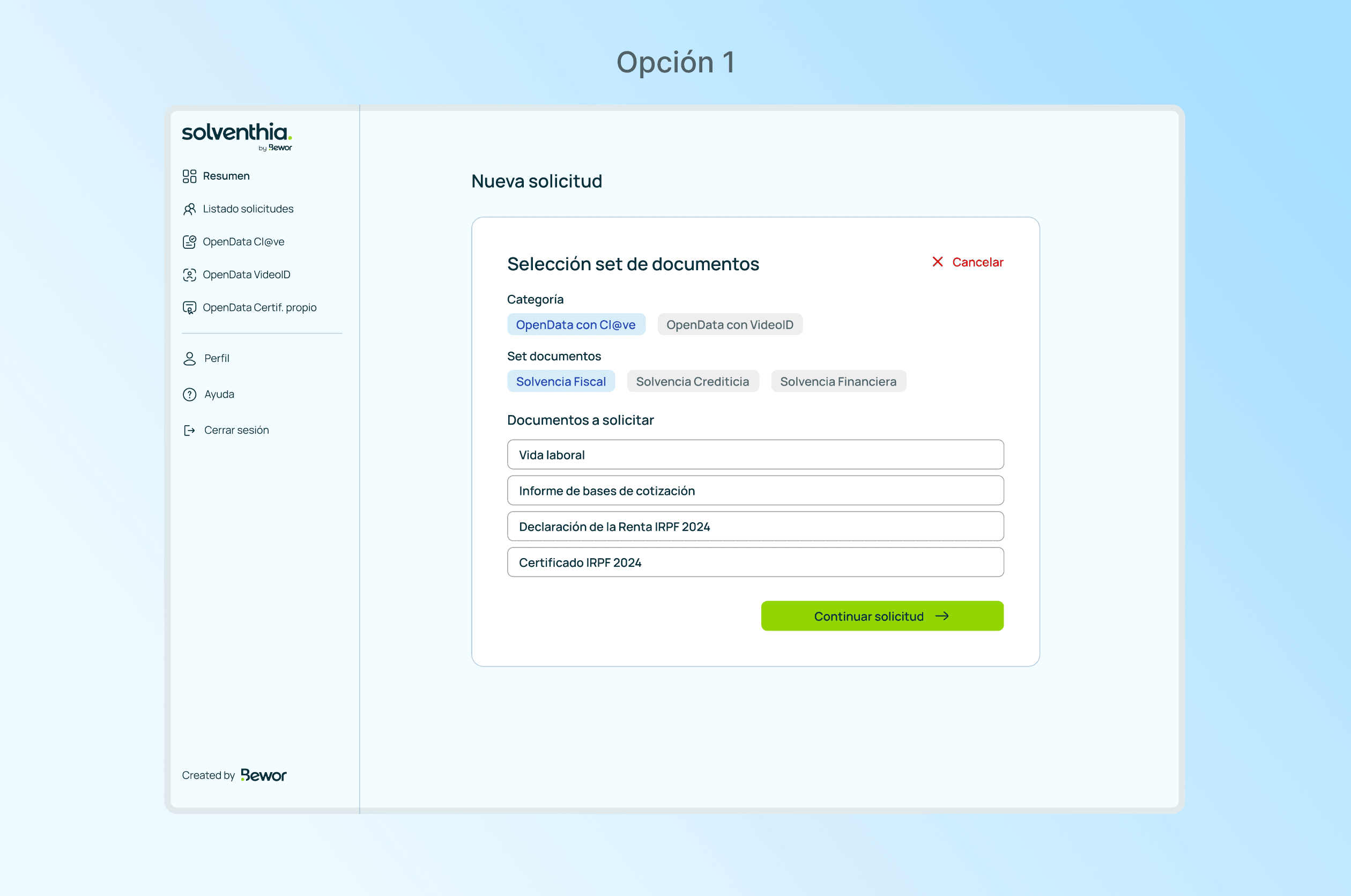The width and height of the screenshot is (1351, 896).
Task: Choose the Solvencia Crediticia document set
Action: click(x=692, y=381)
